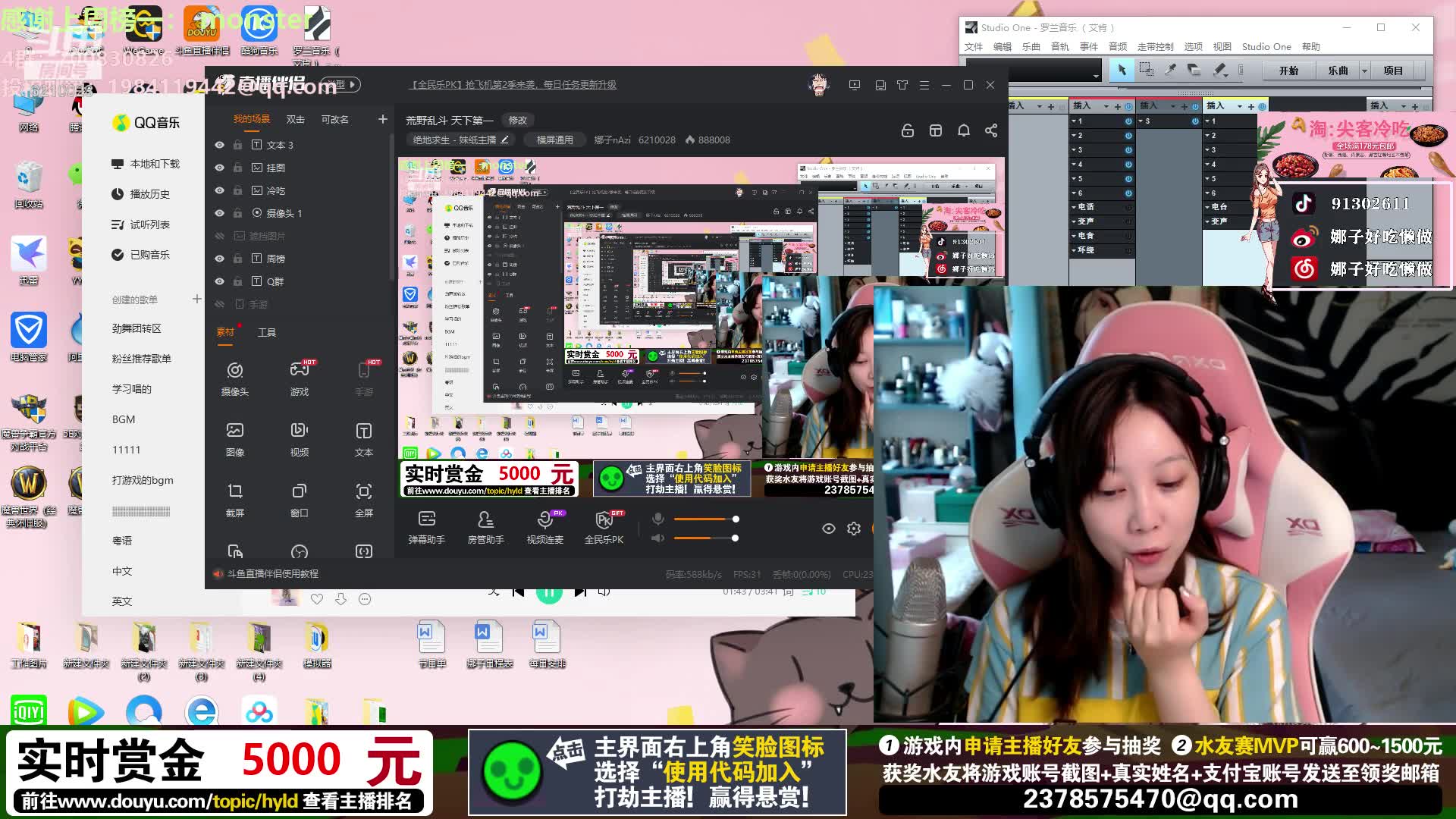Open the streamer avatar in 直播伴侣 title bar

point(819,84)
